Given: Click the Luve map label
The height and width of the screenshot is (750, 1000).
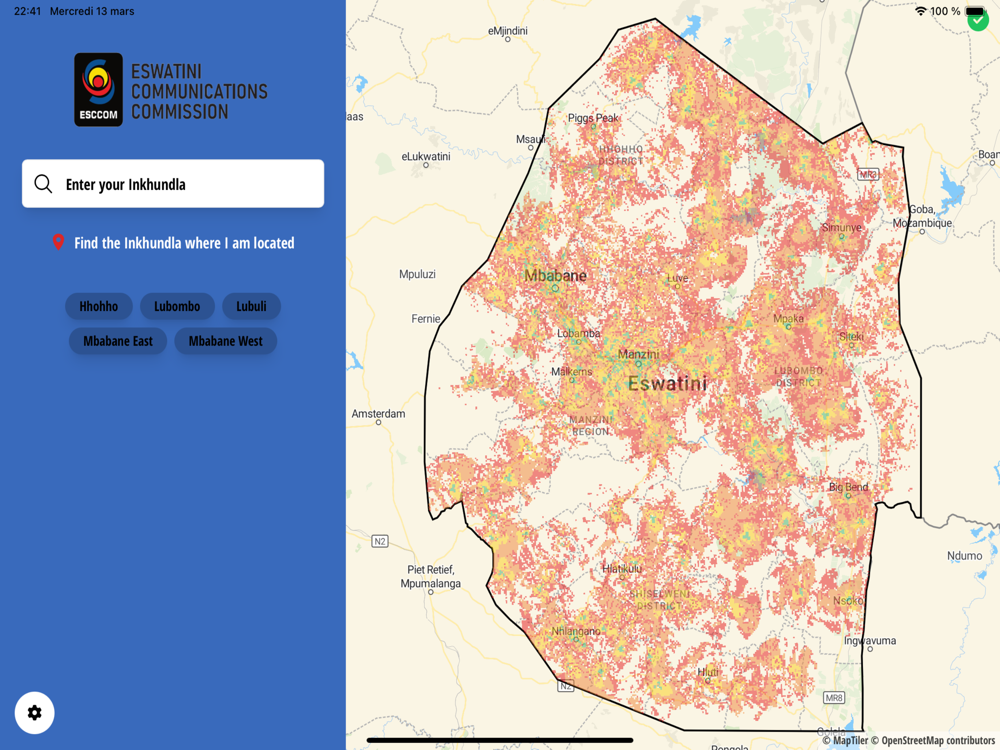Looking at the screenshot, I should click(677, 278).
